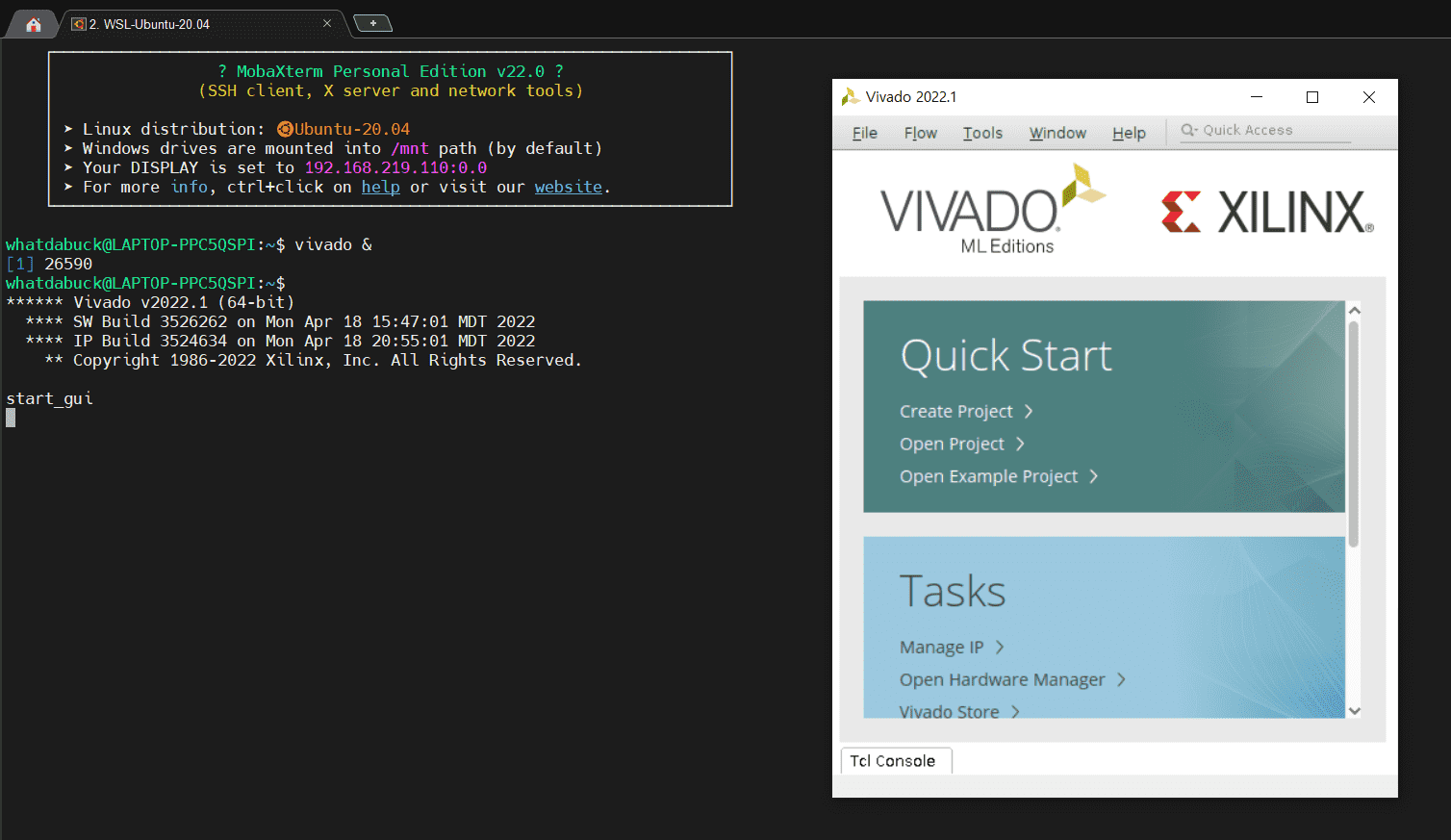This screenshot has width=1451, height=840.
Task: Click chevron next to Manage IP
Action: click(x=1000, y=647)
